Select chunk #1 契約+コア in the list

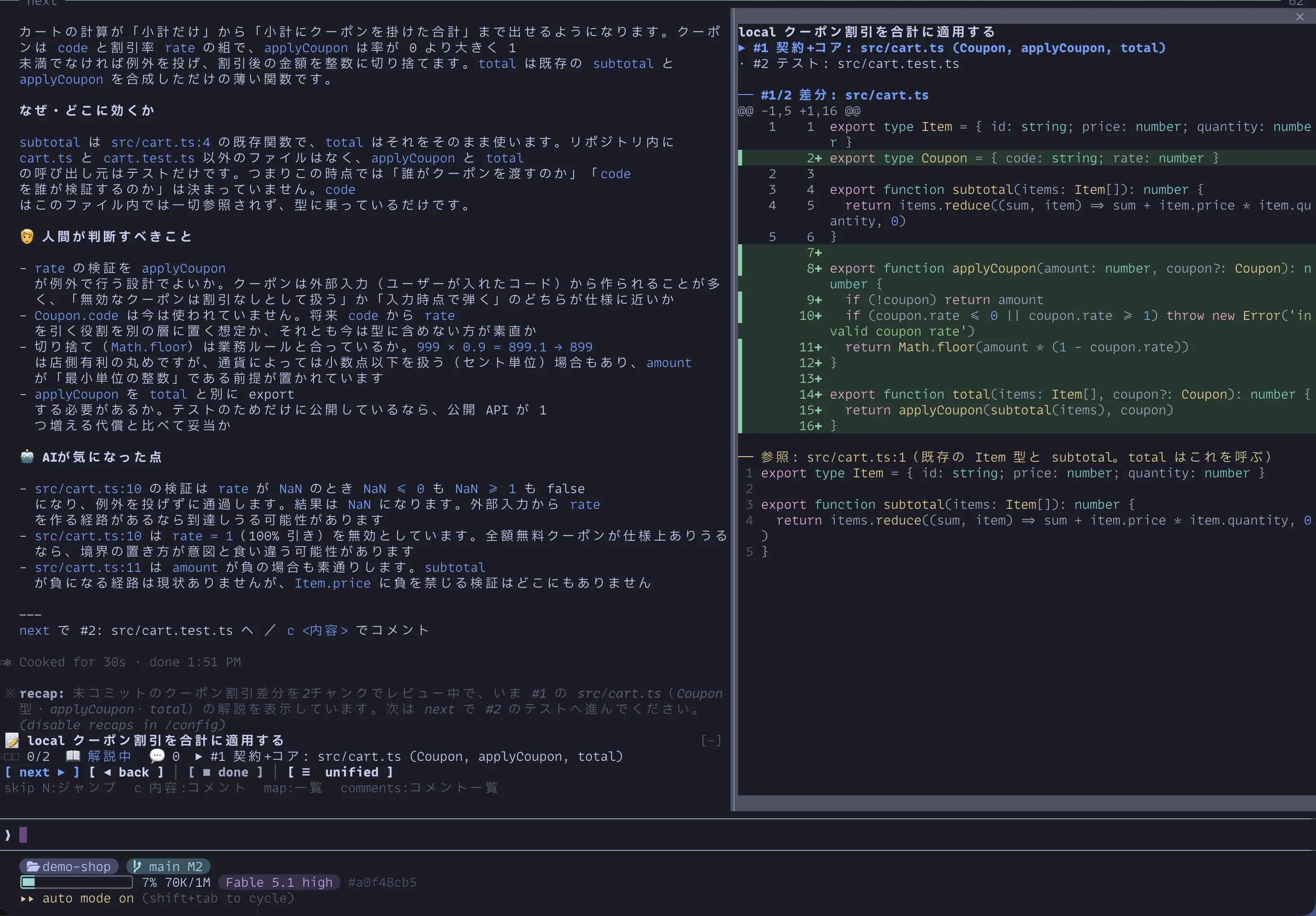coord(952,48)
